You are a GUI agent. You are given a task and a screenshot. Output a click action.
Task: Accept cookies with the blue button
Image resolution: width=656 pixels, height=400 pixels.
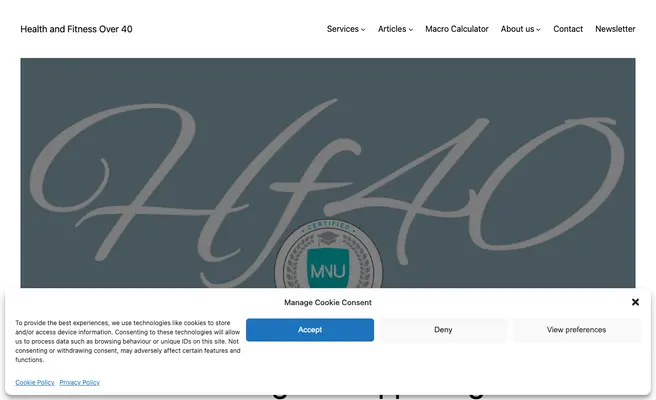tap(310, 330)
